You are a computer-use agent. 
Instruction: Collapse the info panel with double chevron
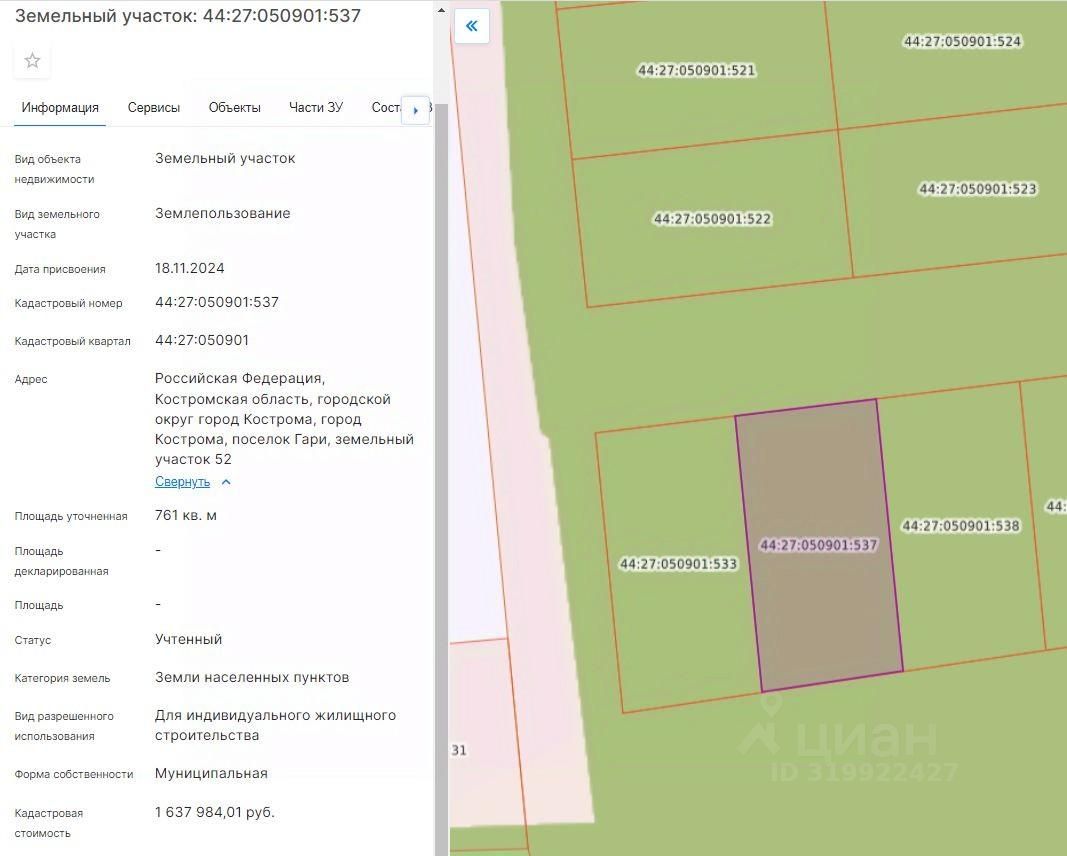pos(472,27)
